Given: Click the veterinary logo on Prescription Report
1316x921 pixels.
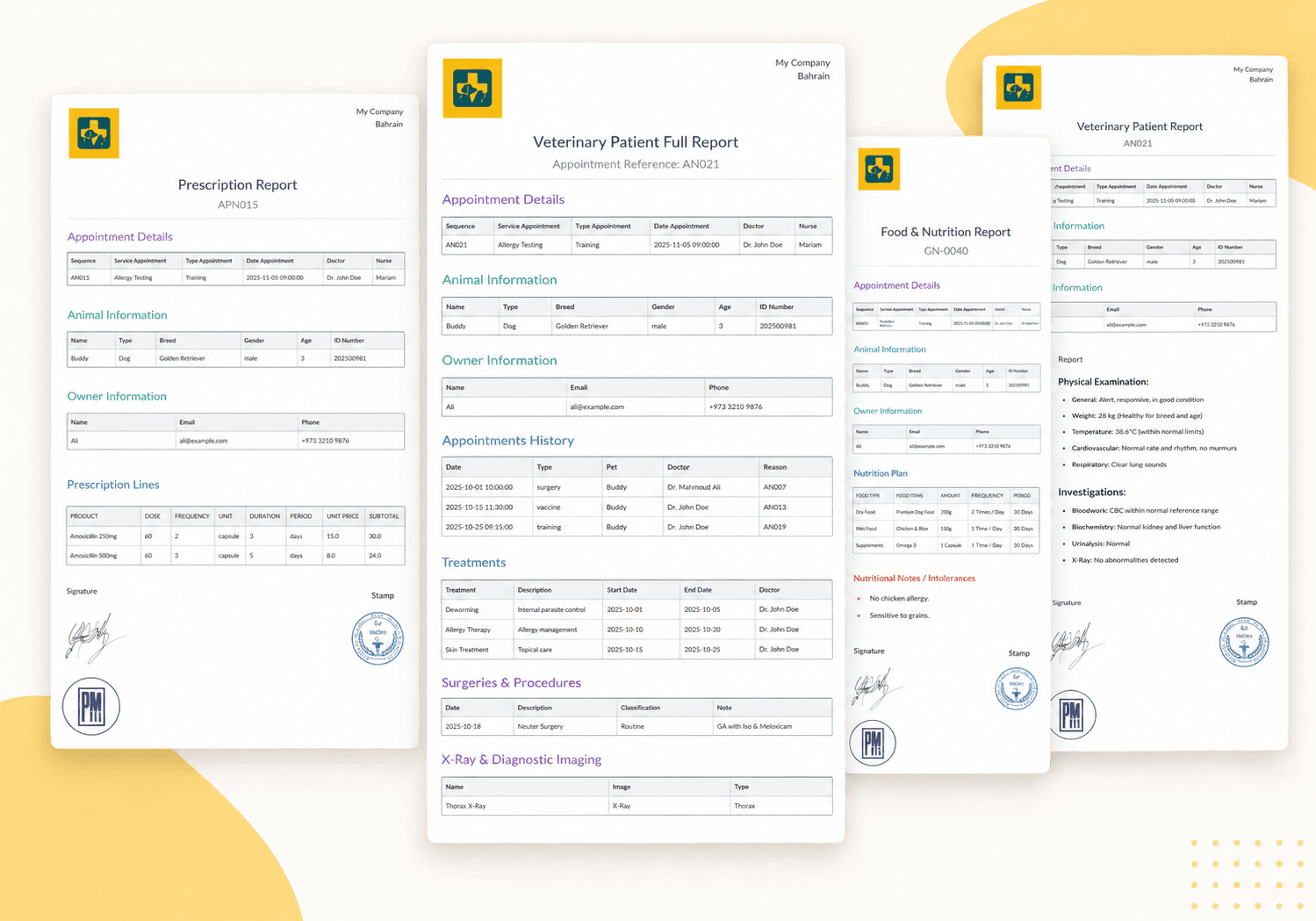Looking at the screenshot, I should coord(94,133).
